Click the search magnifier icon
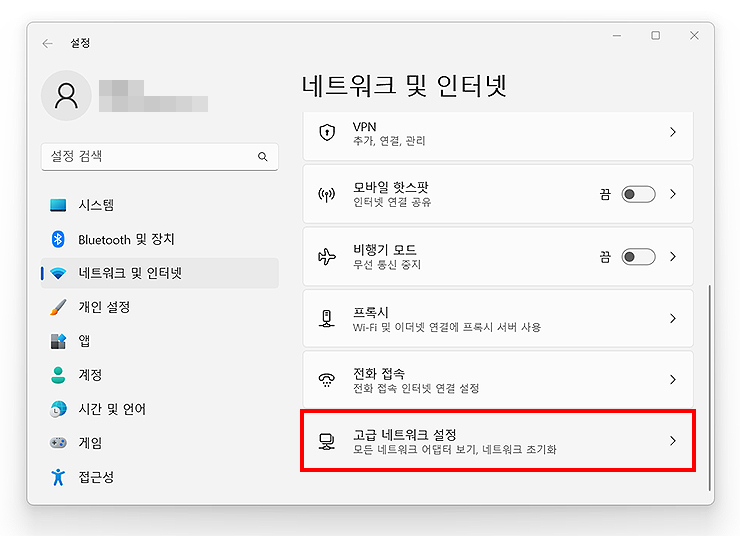The width and height of the screenshot is (740, 536). [263, 157]
